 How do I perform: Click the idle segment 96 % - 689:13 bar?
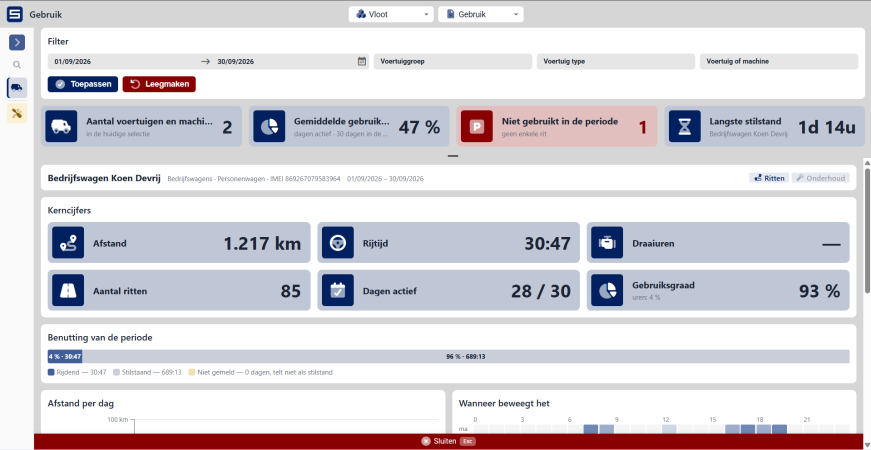click(465, 357)
